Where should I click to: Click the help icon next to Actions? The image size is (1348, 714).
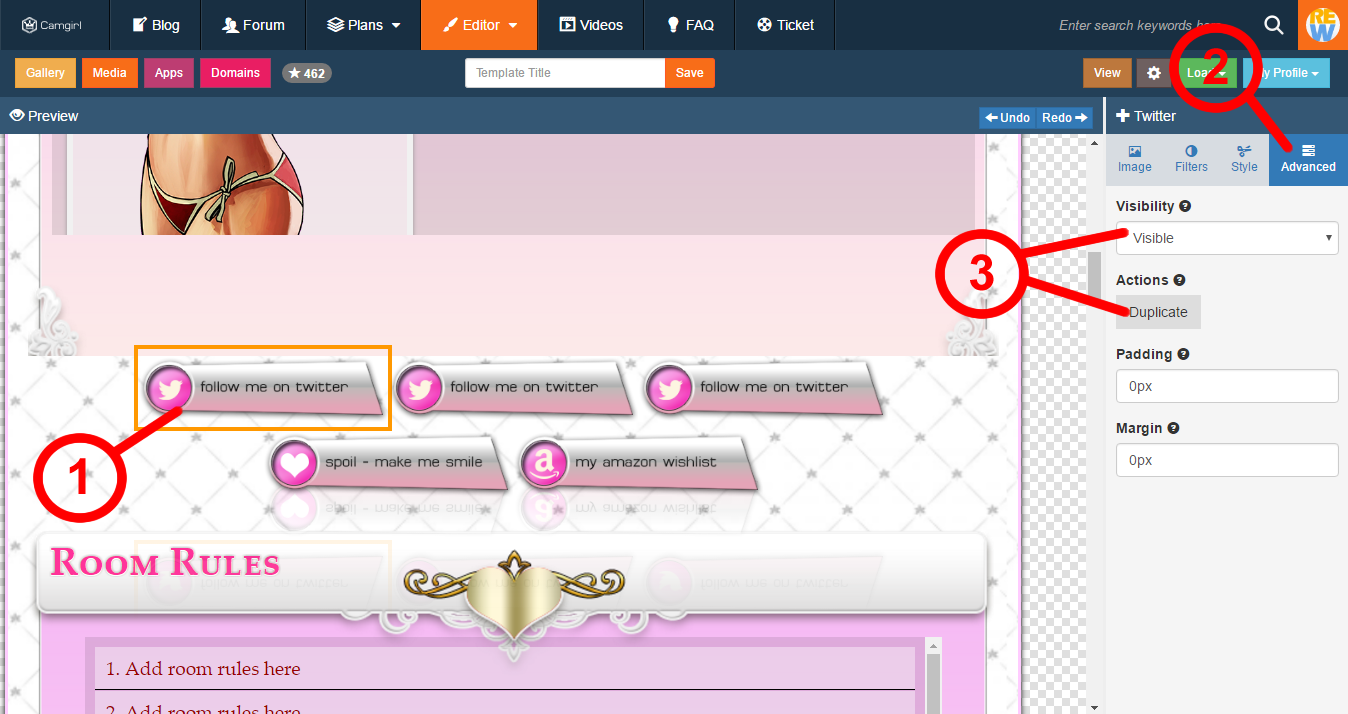(1179, 280)
